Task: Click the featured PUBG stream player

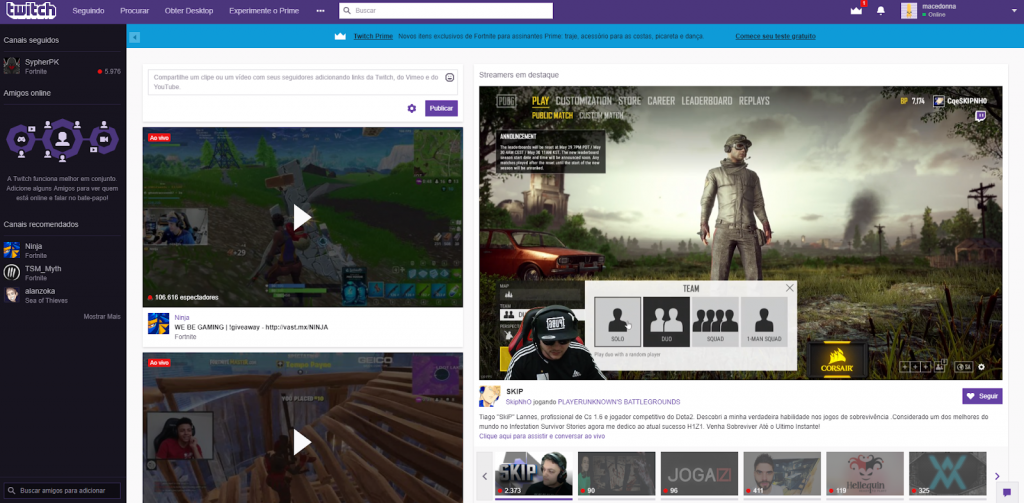Action: pyautogui.click(x=741, y=233)
